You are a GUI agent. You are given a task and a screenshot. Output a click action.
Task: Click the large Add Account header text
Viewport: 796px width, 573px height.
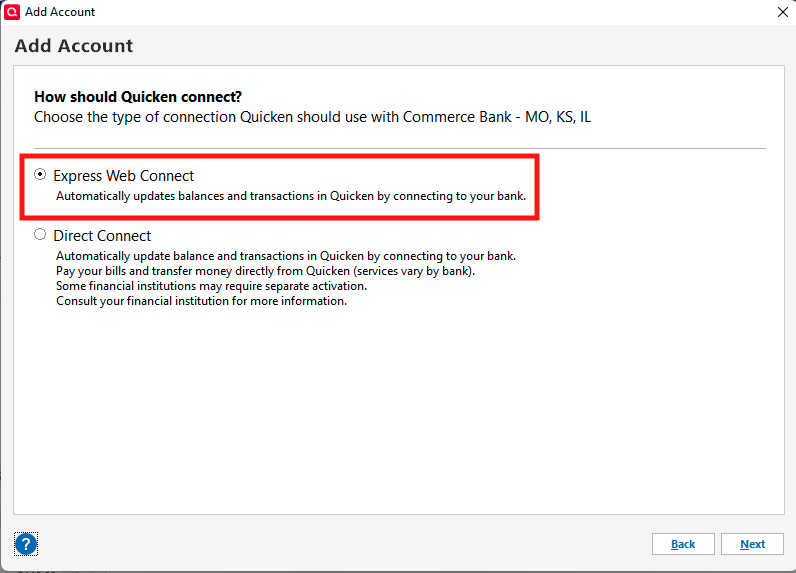tap(74, 46)
